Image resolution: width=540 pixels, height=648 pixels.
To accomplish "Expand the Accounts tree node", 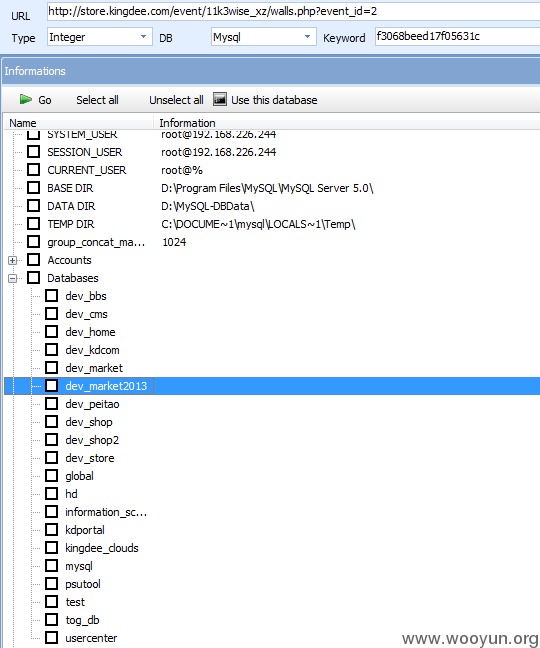I will (12, 260).
